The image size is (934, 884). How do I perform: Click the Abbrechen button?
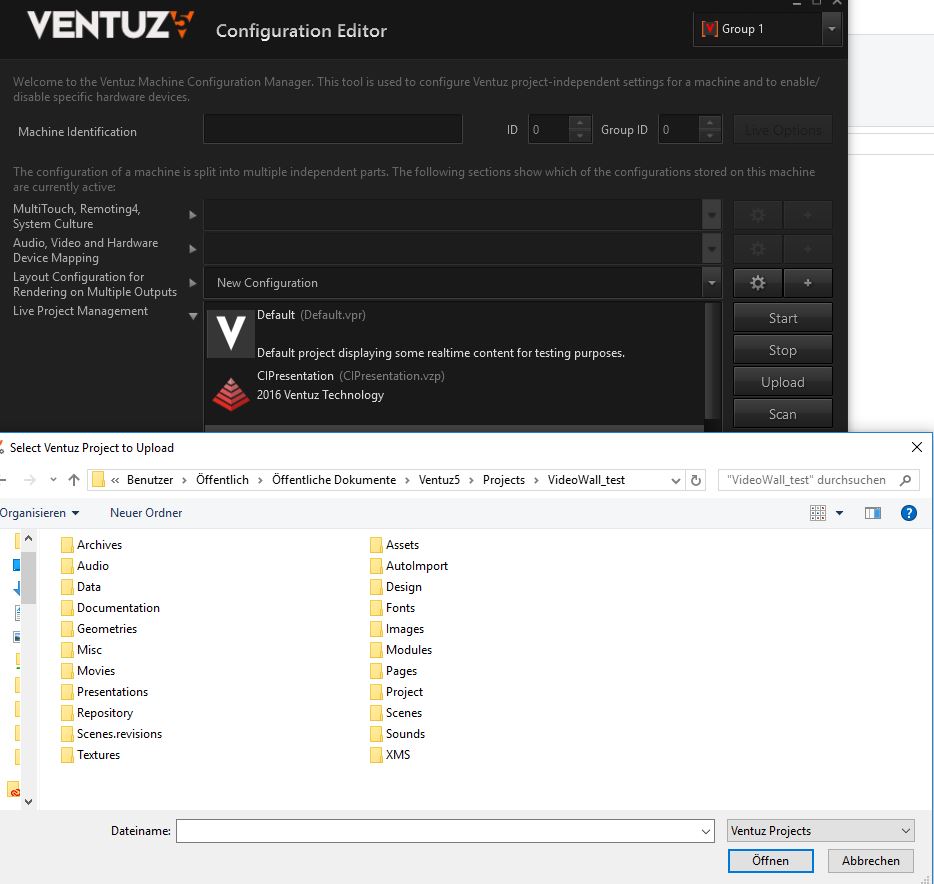pyautogui.click(x=870, y=861)
